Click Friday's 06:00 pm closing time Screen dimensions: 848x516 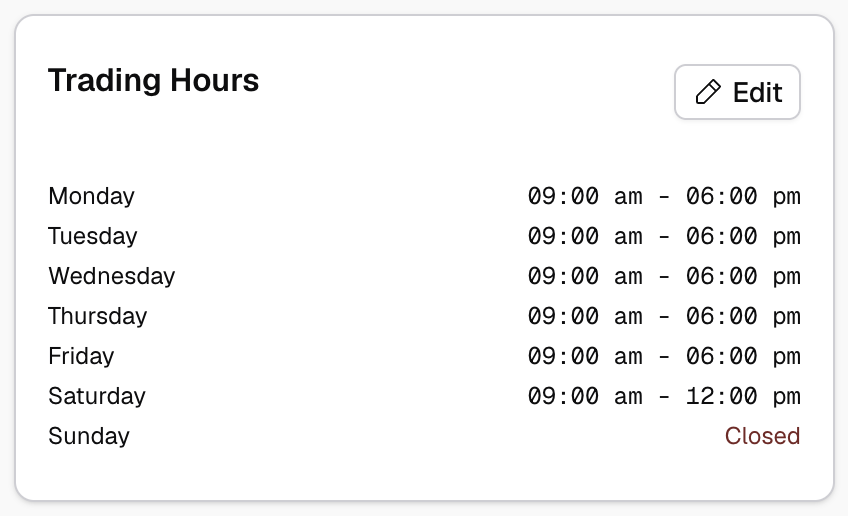pyautogui.click(x=743, y=356)
